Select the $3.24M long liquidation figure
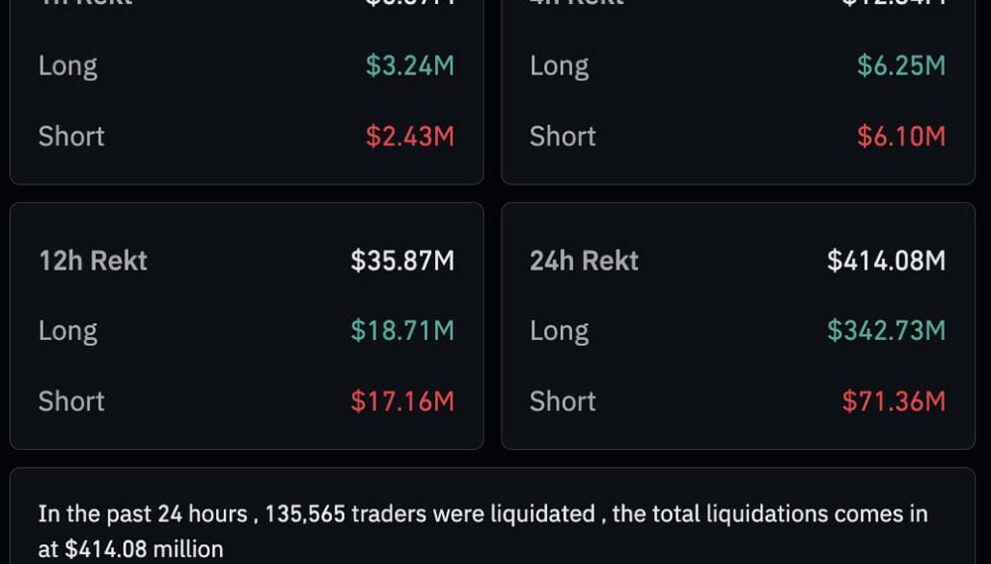The height and width of the screenshot is (564, 991). [x=409, y=66]
